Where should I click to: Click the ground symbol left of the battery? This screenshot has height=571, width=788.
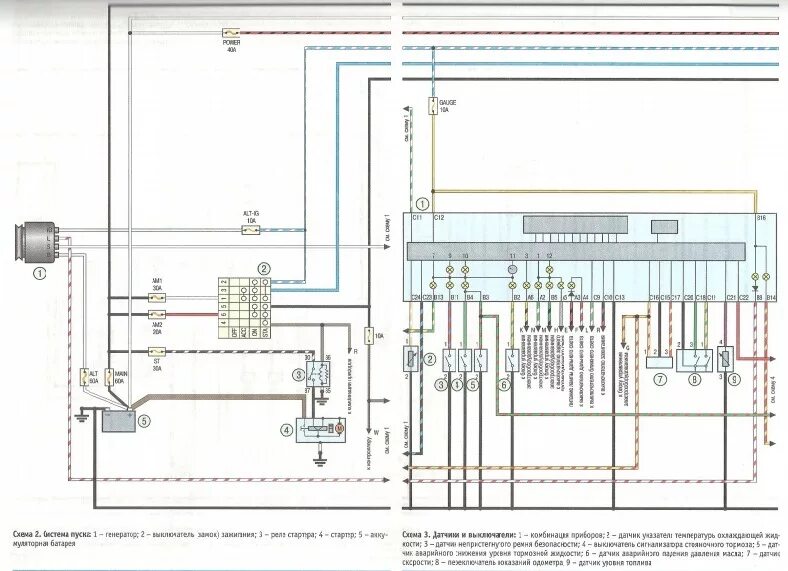point(81,417)
